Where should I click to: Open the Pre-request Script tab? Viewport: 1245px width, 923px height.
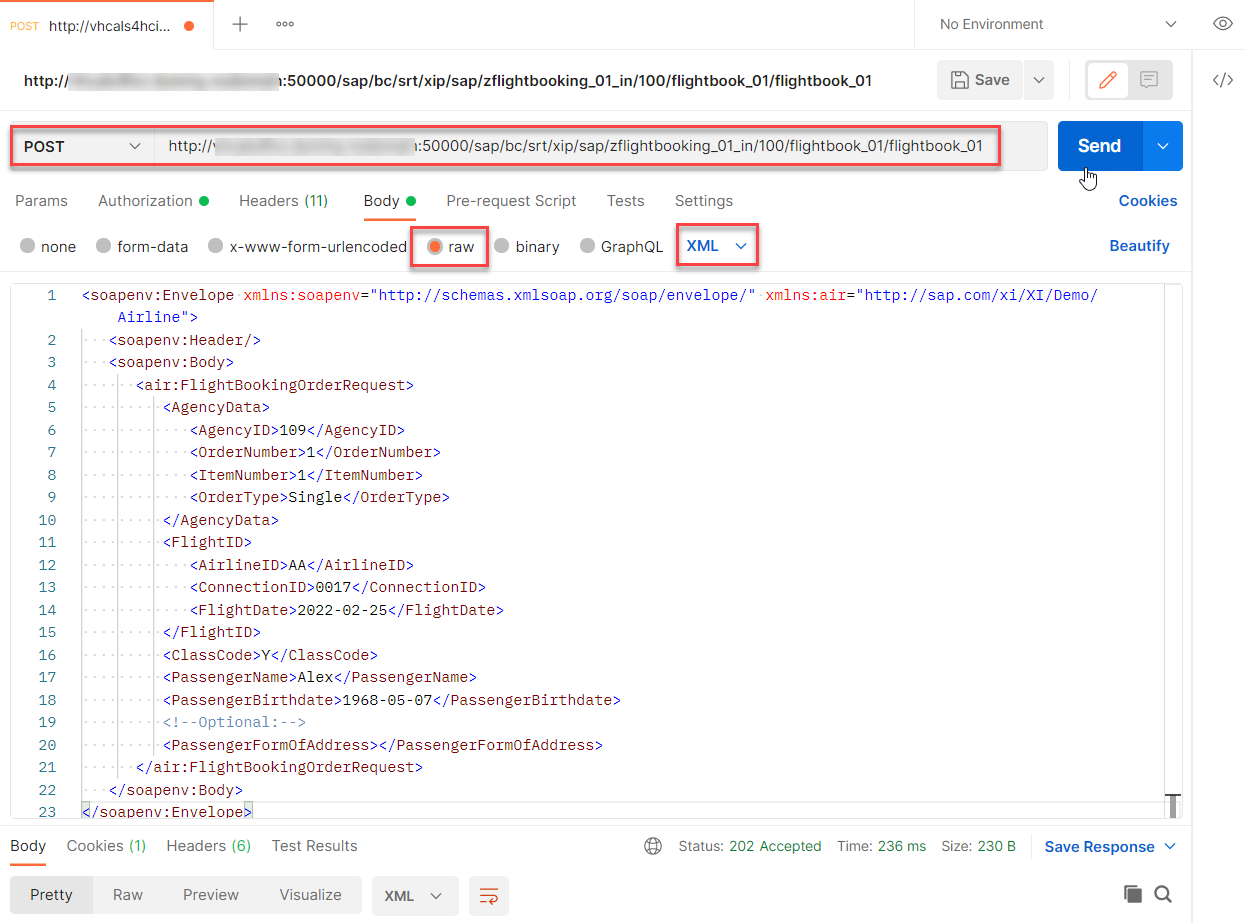click(x=511, y=200)
